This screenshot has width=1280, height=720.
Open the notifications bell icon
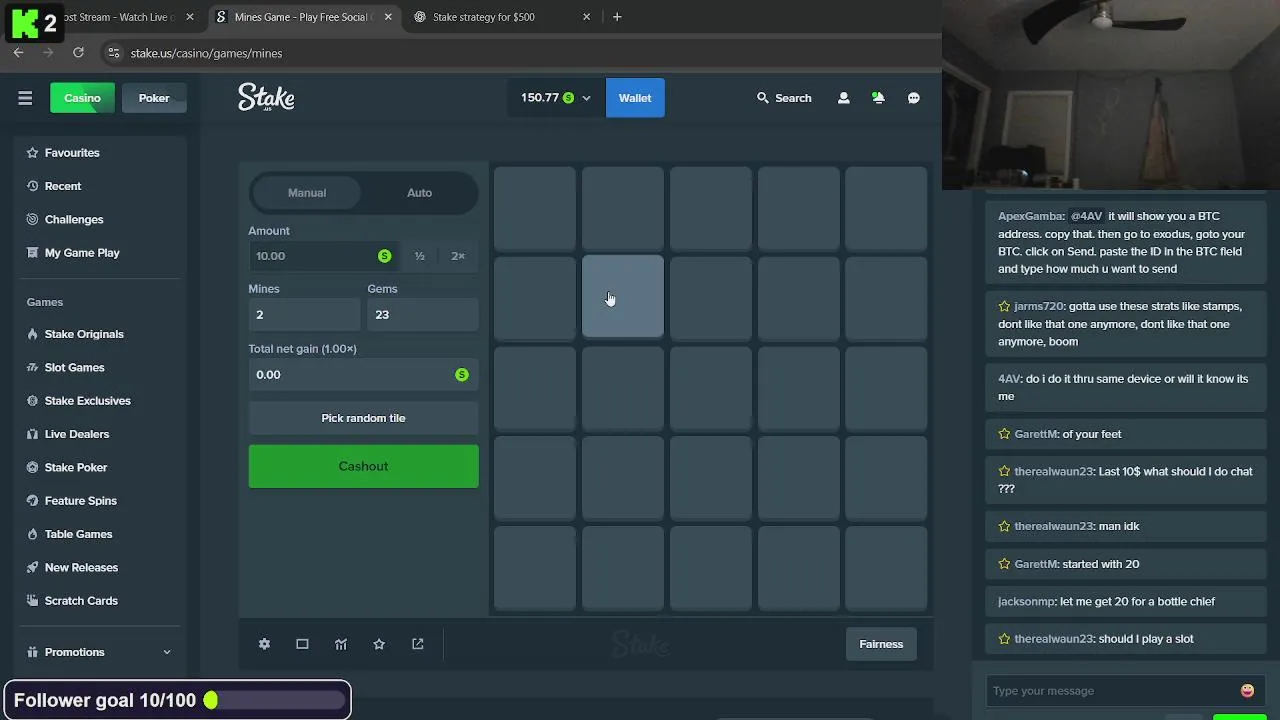point(878,98)
